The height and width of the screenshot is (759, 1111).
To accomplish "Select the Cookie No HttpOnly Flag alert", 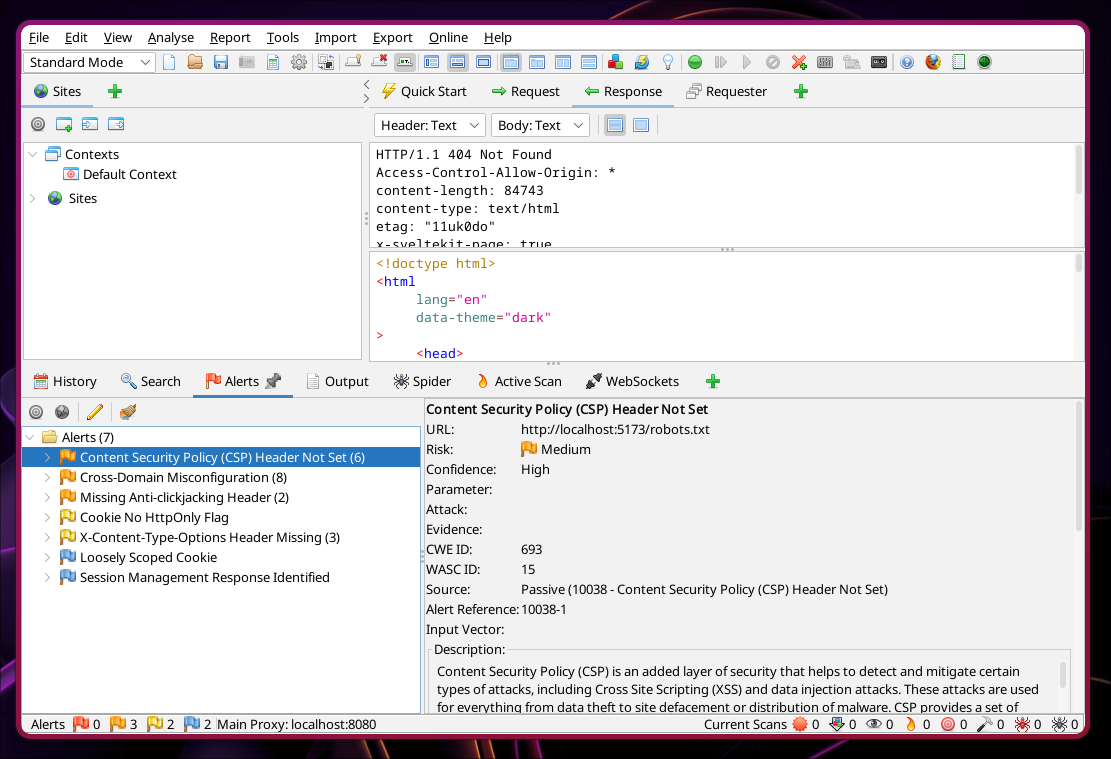I will (154, 517).
